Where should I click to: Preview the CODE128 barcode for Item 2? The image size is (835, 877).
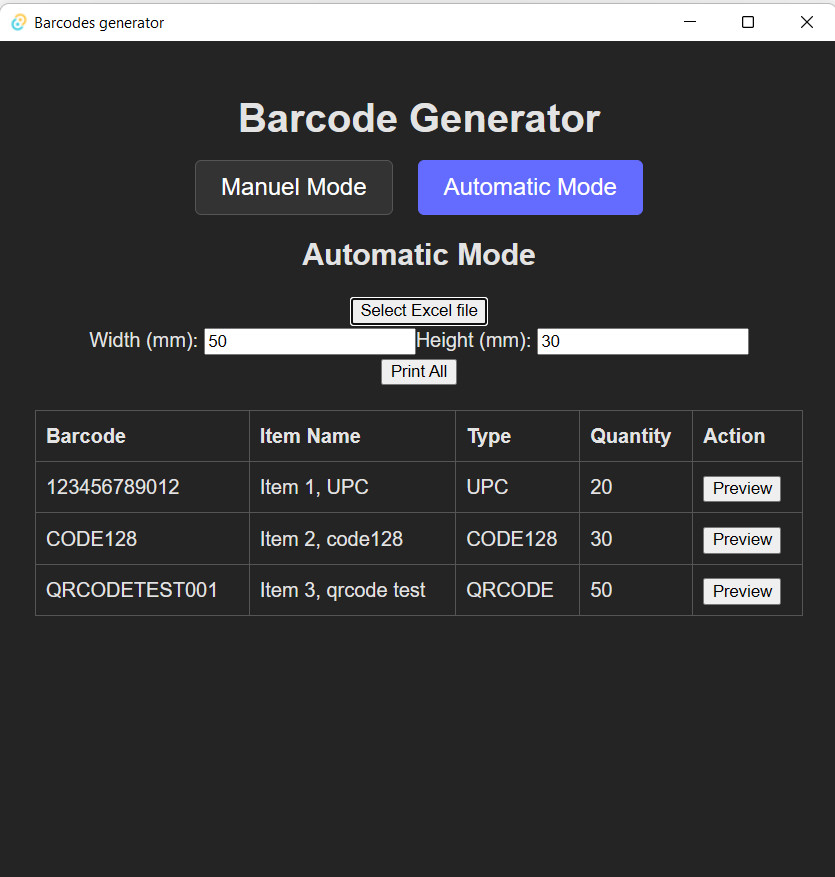[741, 539]
